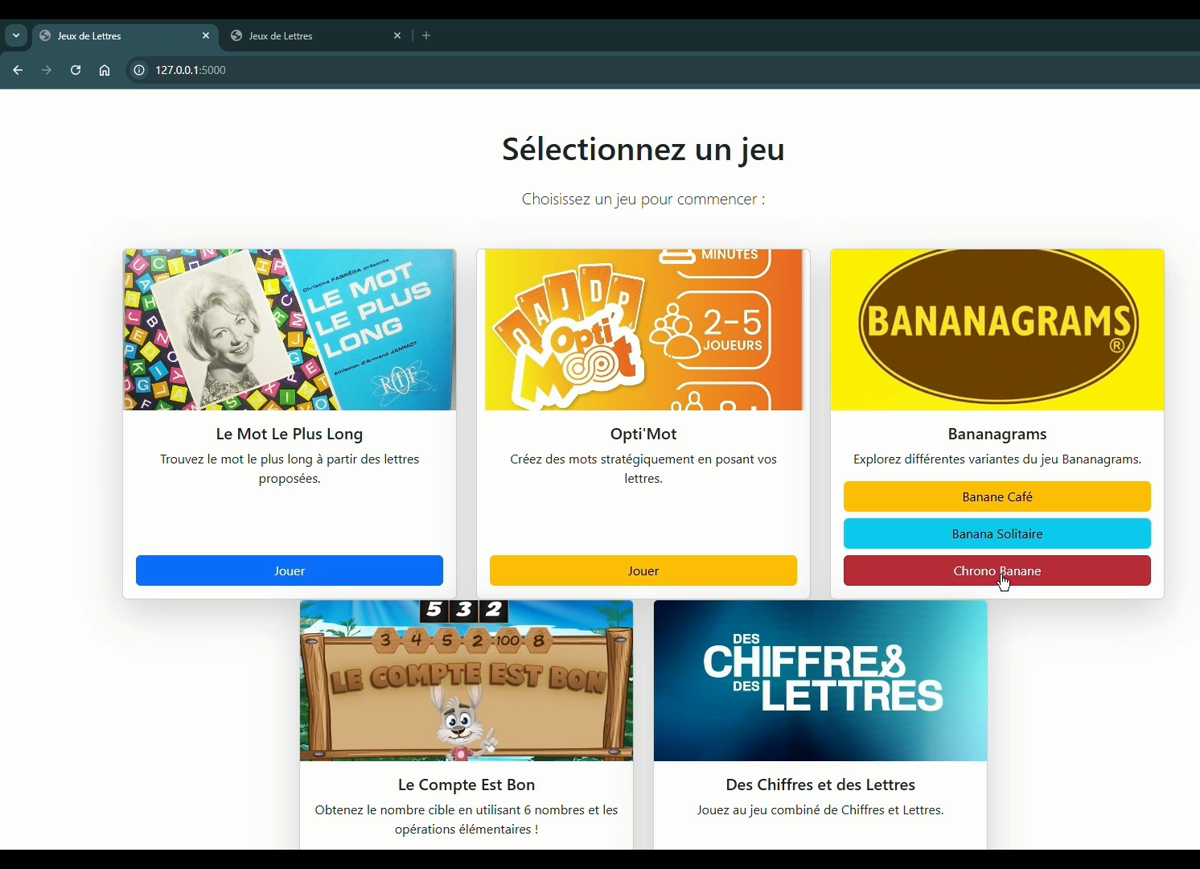Viewport: 1200px width, 869px height.
Task: Open a new browser tab
Action: coord(427,36)
